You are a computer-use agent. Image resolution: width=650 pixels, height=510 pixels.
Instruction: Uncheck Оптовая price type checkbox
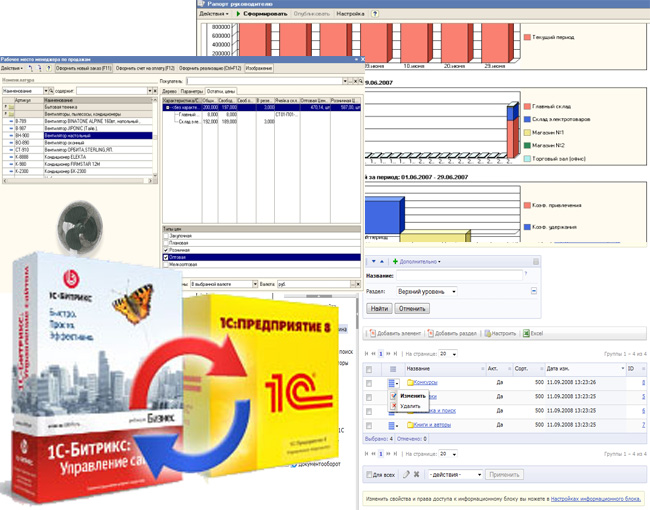(x=166, y=257)
